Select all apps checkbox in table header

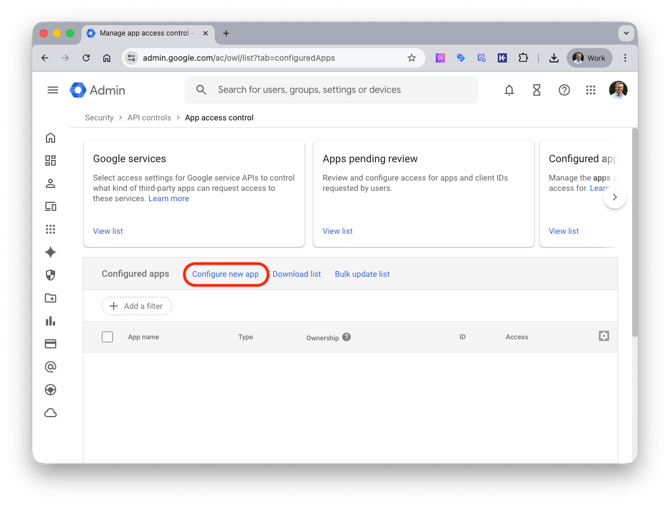(x=108, y=337)
